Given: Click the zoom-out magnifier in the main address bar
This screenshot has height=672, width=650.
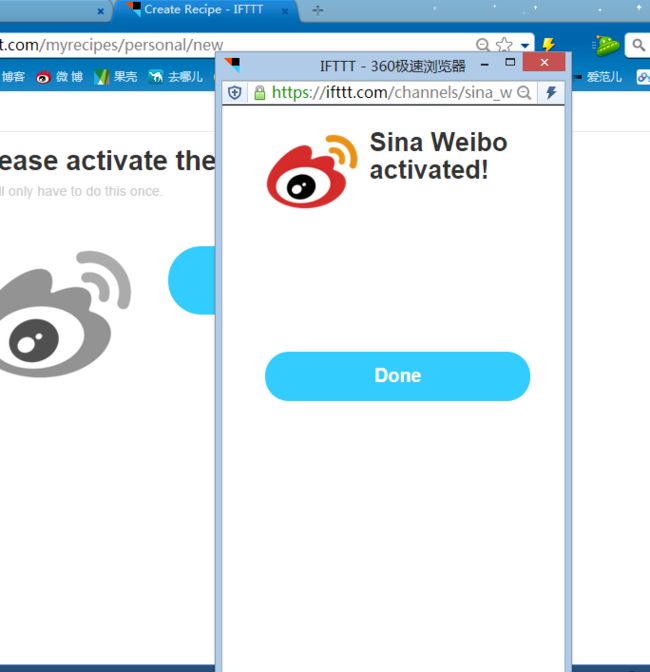Looking at the screenshot, I should [x=483, y=45].
